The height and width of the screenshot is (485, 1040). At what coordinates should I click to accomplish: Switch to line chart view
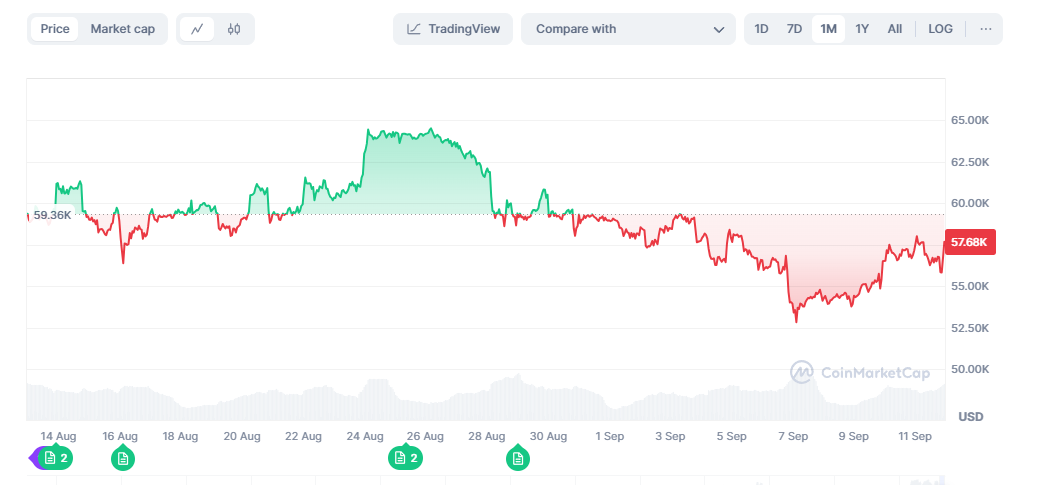(197, 29)
